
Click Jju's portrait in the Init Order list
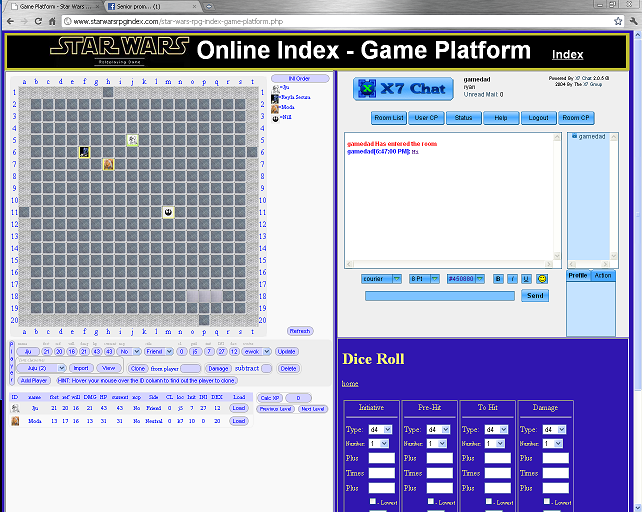[276, 88]
